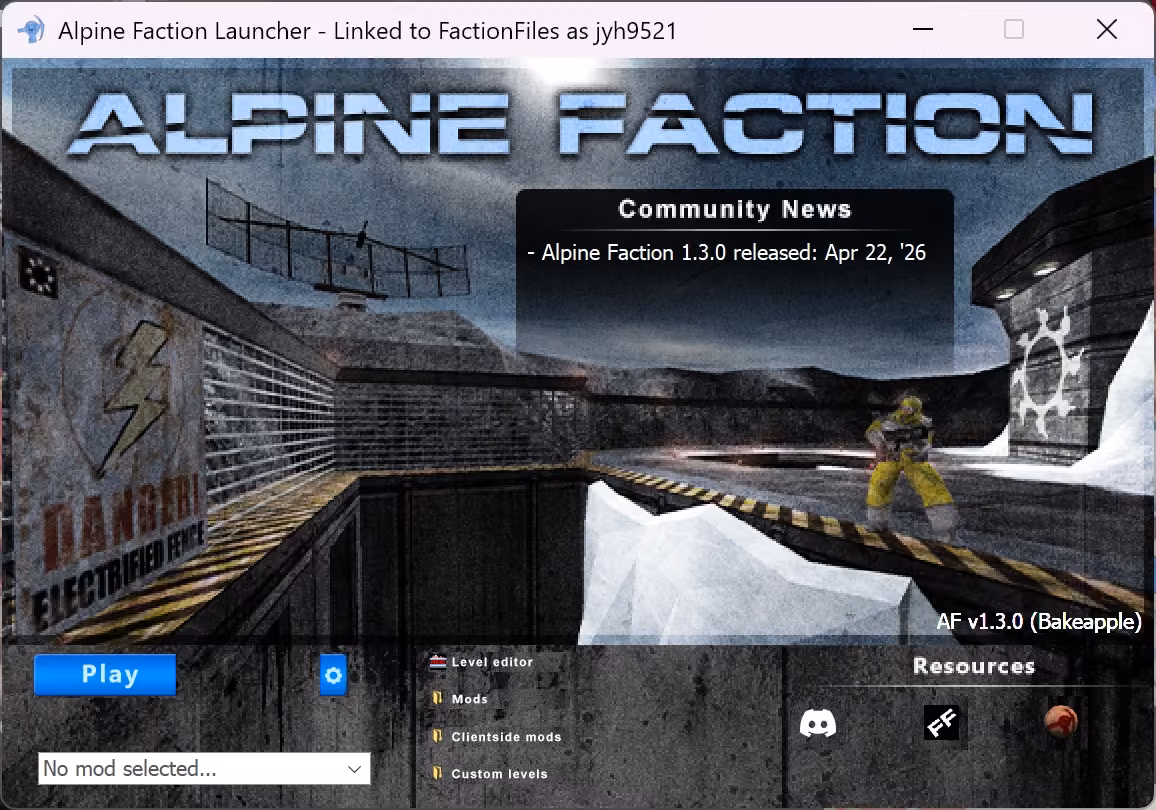Image resolution: width=1156 pixels, height=810 pixels.
Task: Open the Level editor link
Action: pos(492,662)
